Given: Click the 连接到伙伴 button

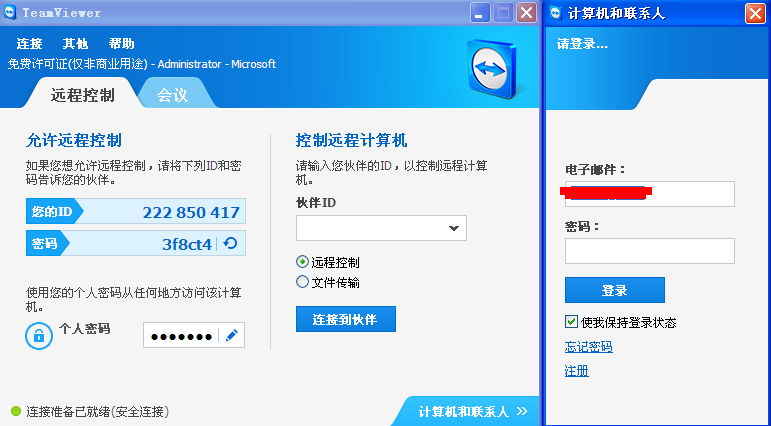Looking at the screenshot, I should point(346,319).
